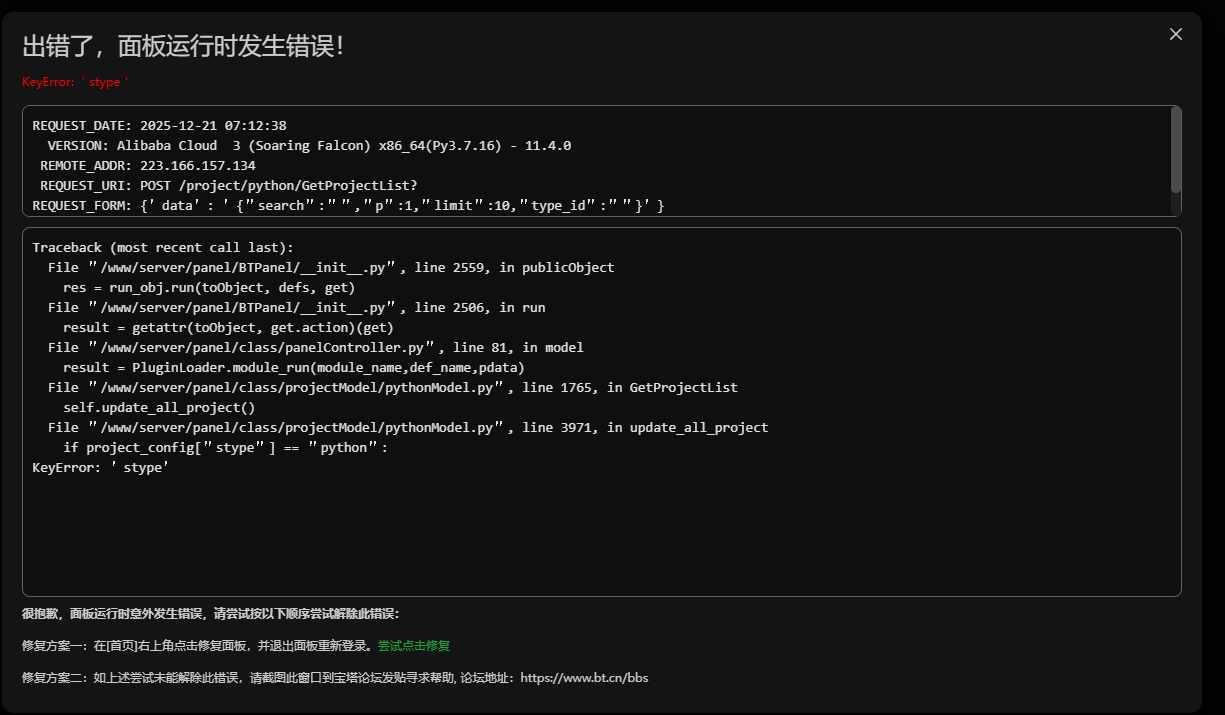Click the panelController.py line 81 entry
This screenshot has height=715, width=1225.
coord(315,347)
